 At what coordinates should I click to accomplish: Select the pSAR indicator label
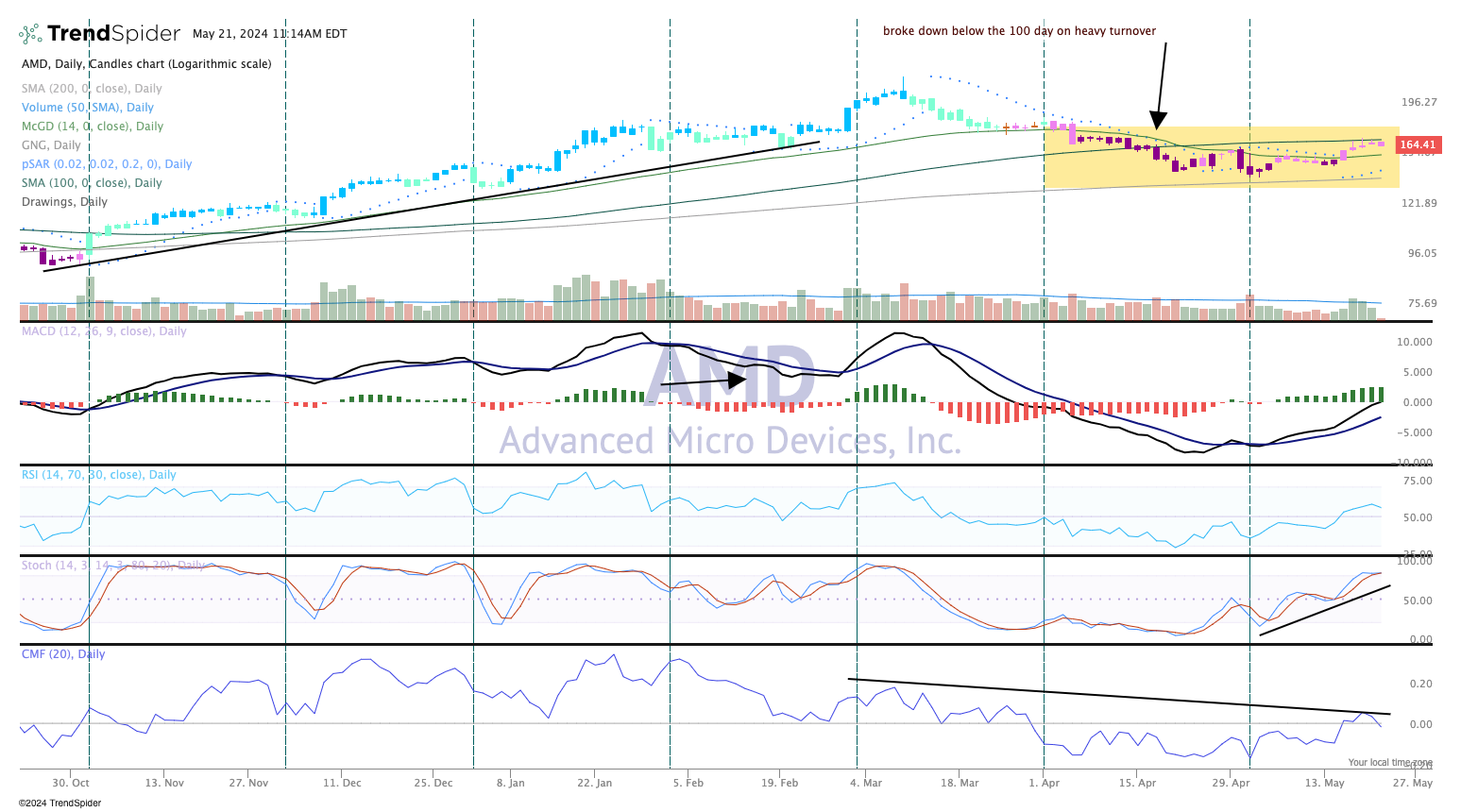pos(107,164)
